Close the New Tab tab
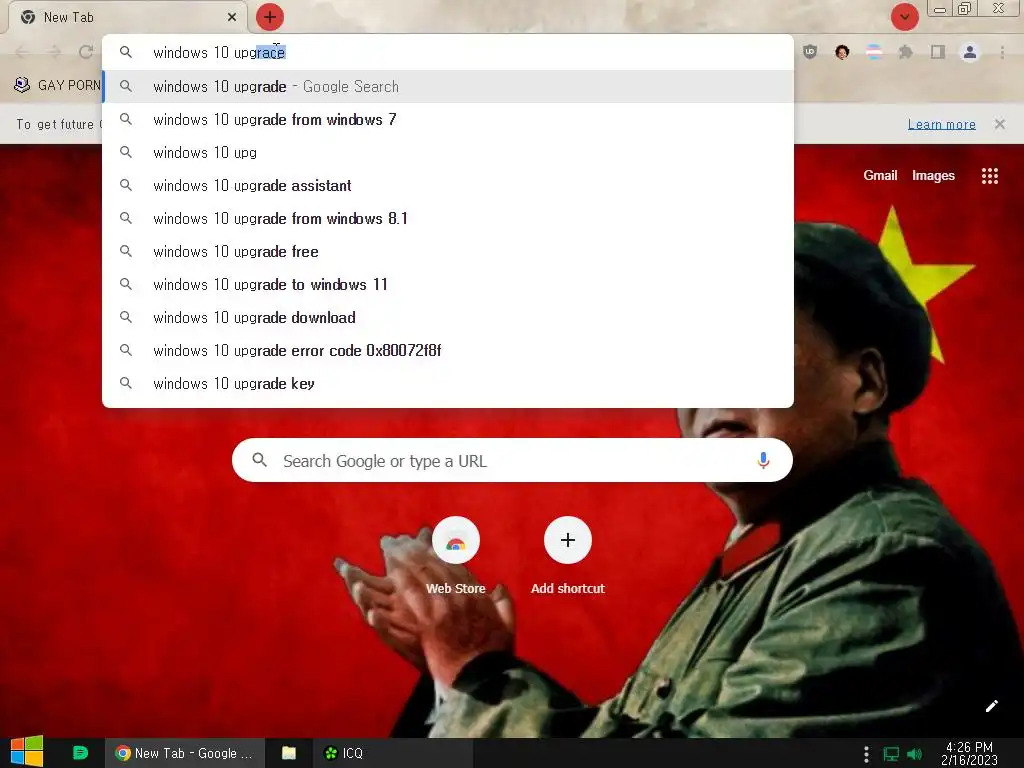 click(232, 18)
